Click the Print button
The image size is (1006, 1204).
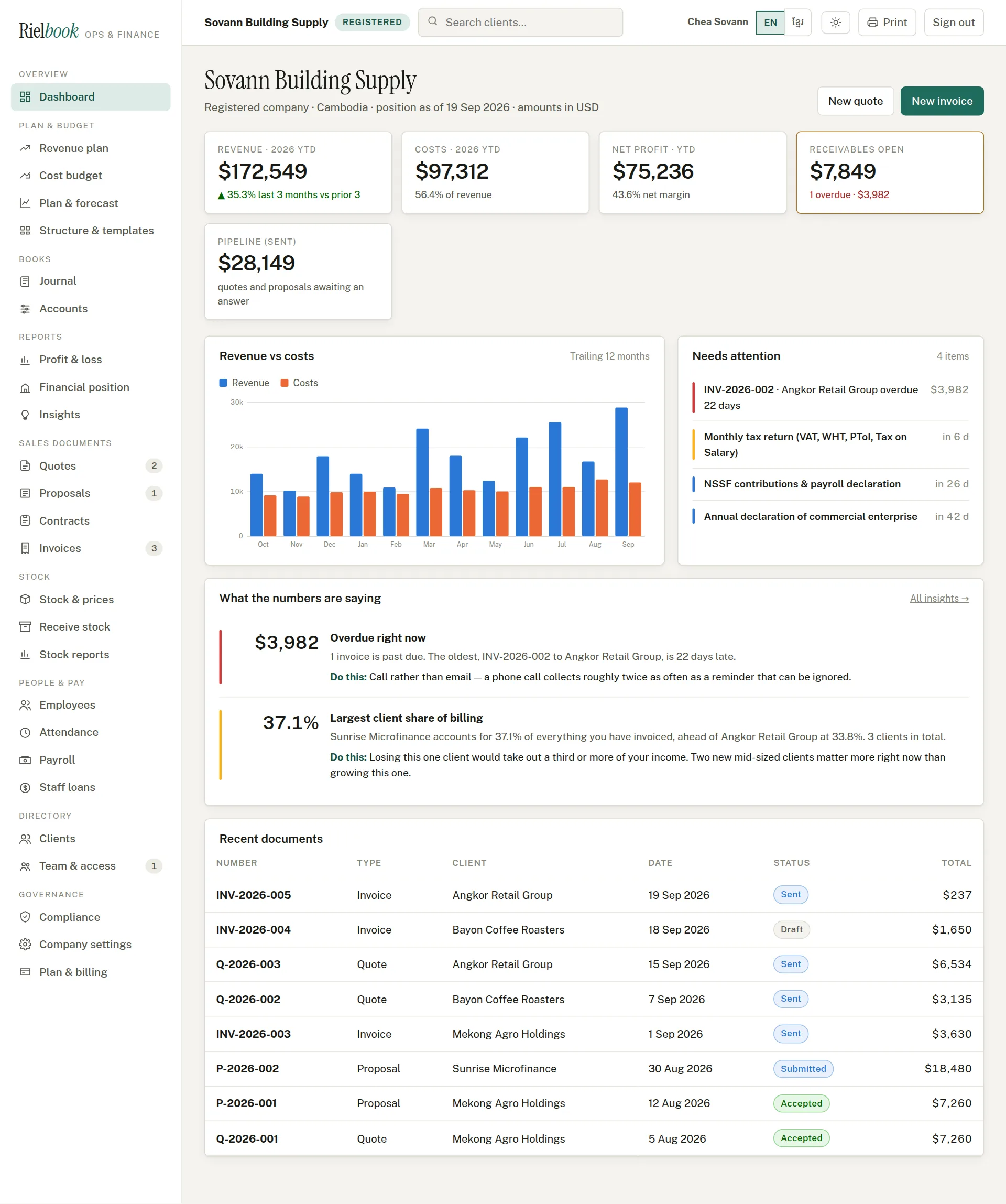tap(887, 23)
